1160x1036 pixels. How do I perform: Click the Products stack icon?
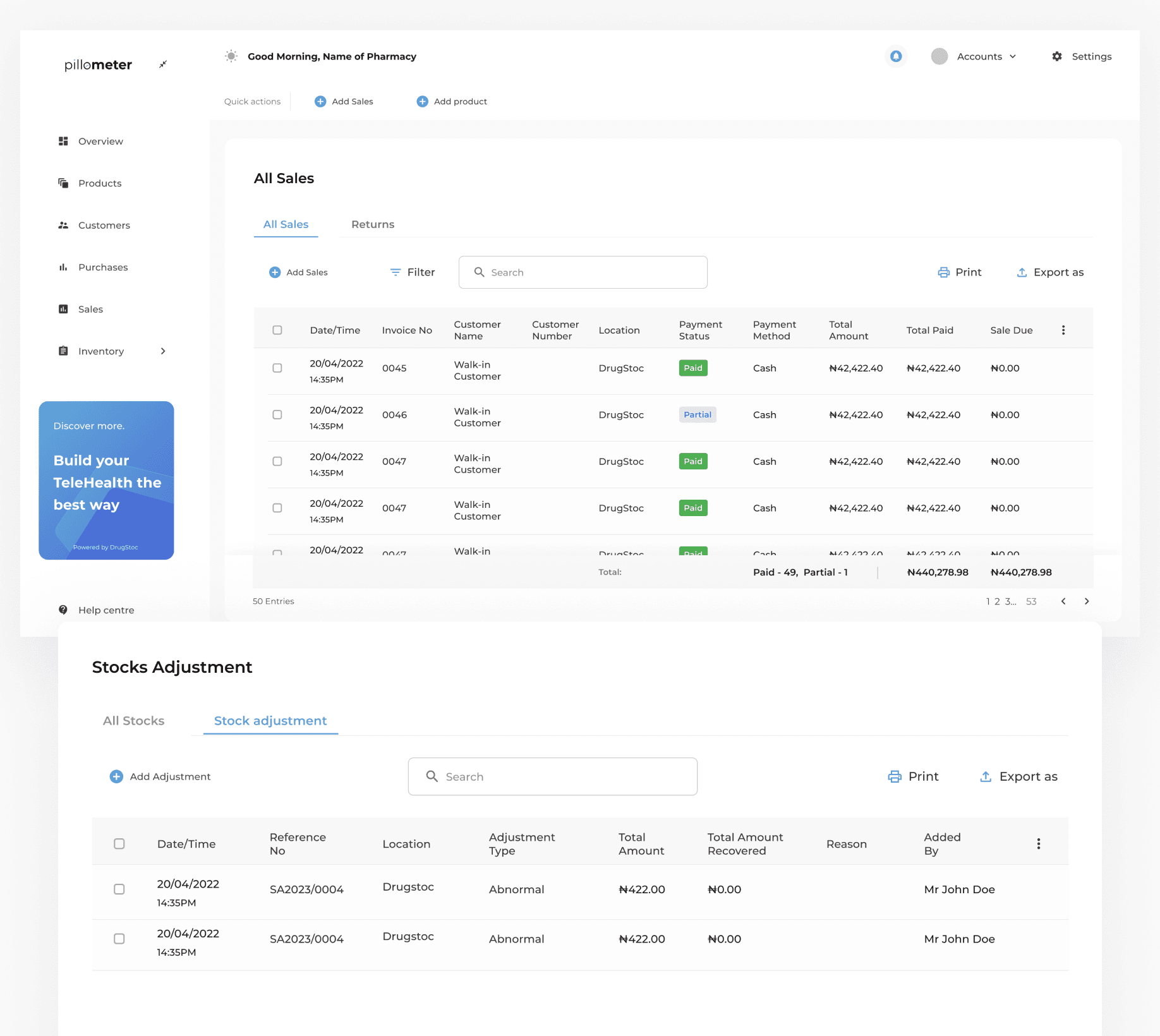click(63, 183)
